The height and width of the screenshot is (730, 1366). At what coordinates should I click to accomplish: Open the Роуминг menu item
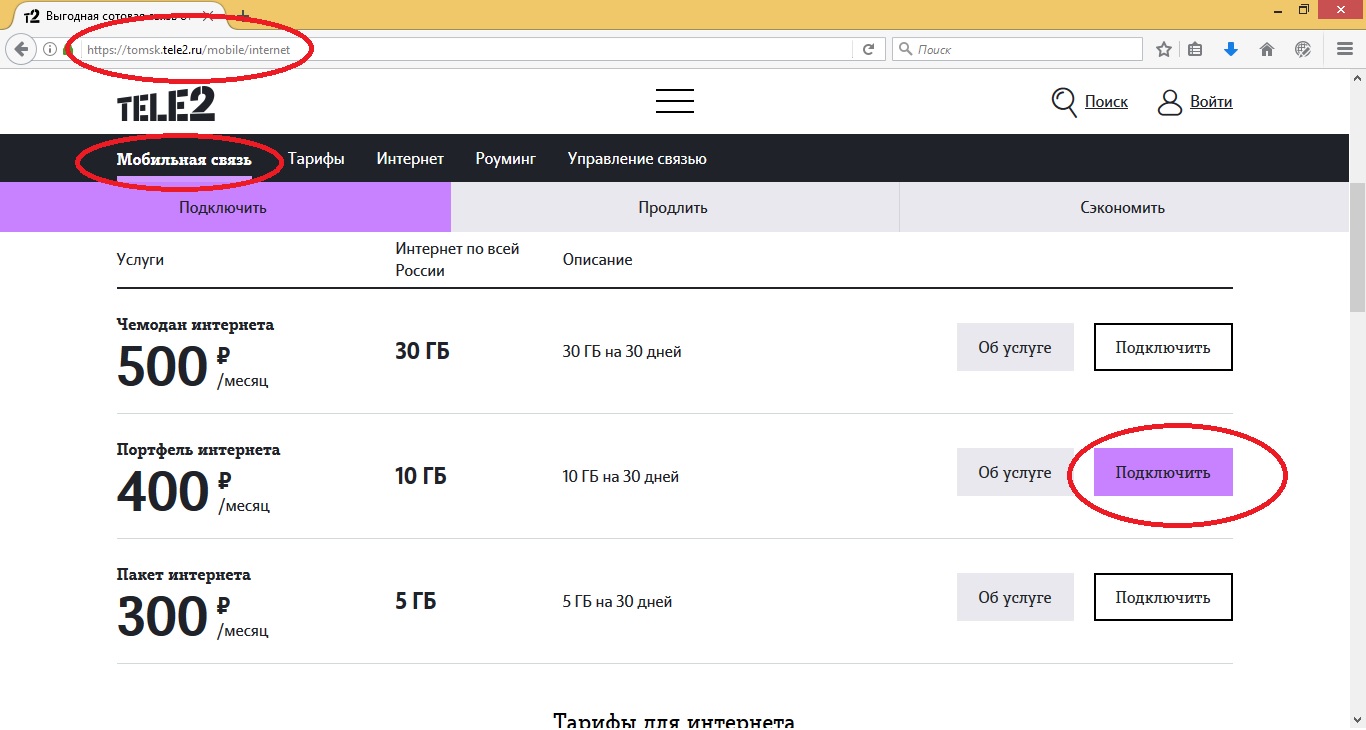click(x=505, y=158)
